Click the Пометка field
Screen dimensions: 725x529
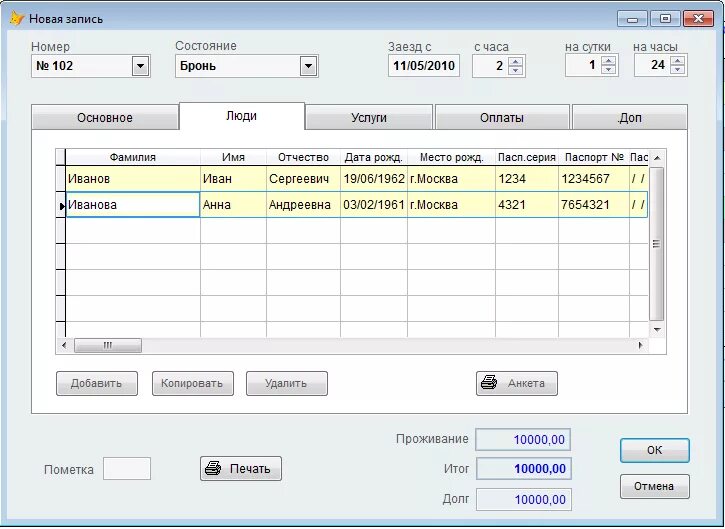(x=127, y=468)
